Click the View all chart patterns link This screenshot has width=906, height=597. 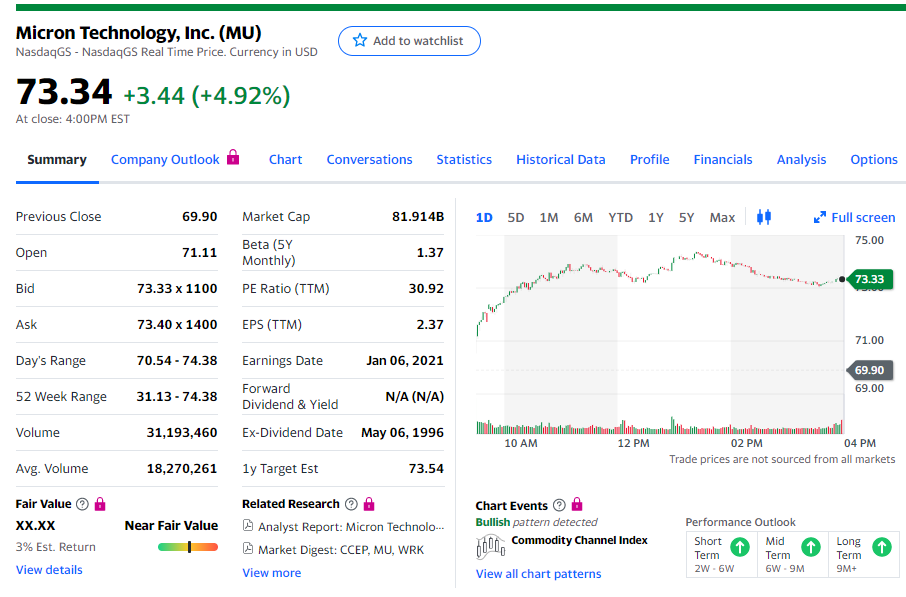[x=538, y=574]
